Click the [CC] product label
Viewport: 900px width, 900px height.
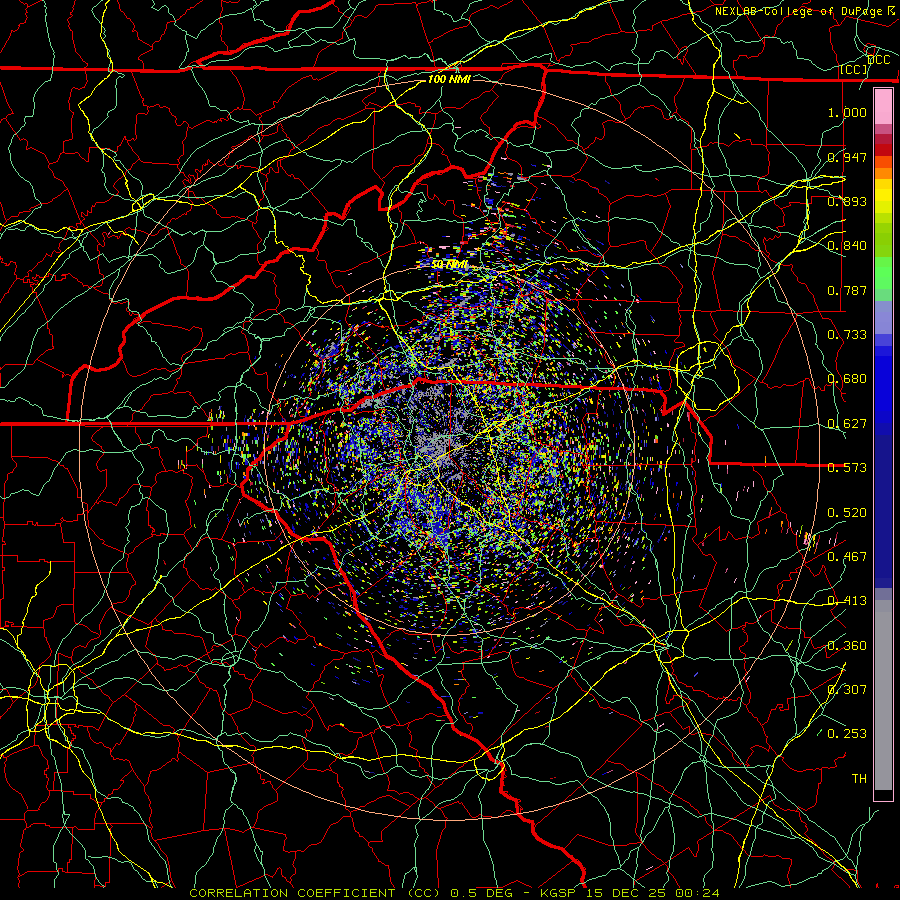(x=854, y=70)
